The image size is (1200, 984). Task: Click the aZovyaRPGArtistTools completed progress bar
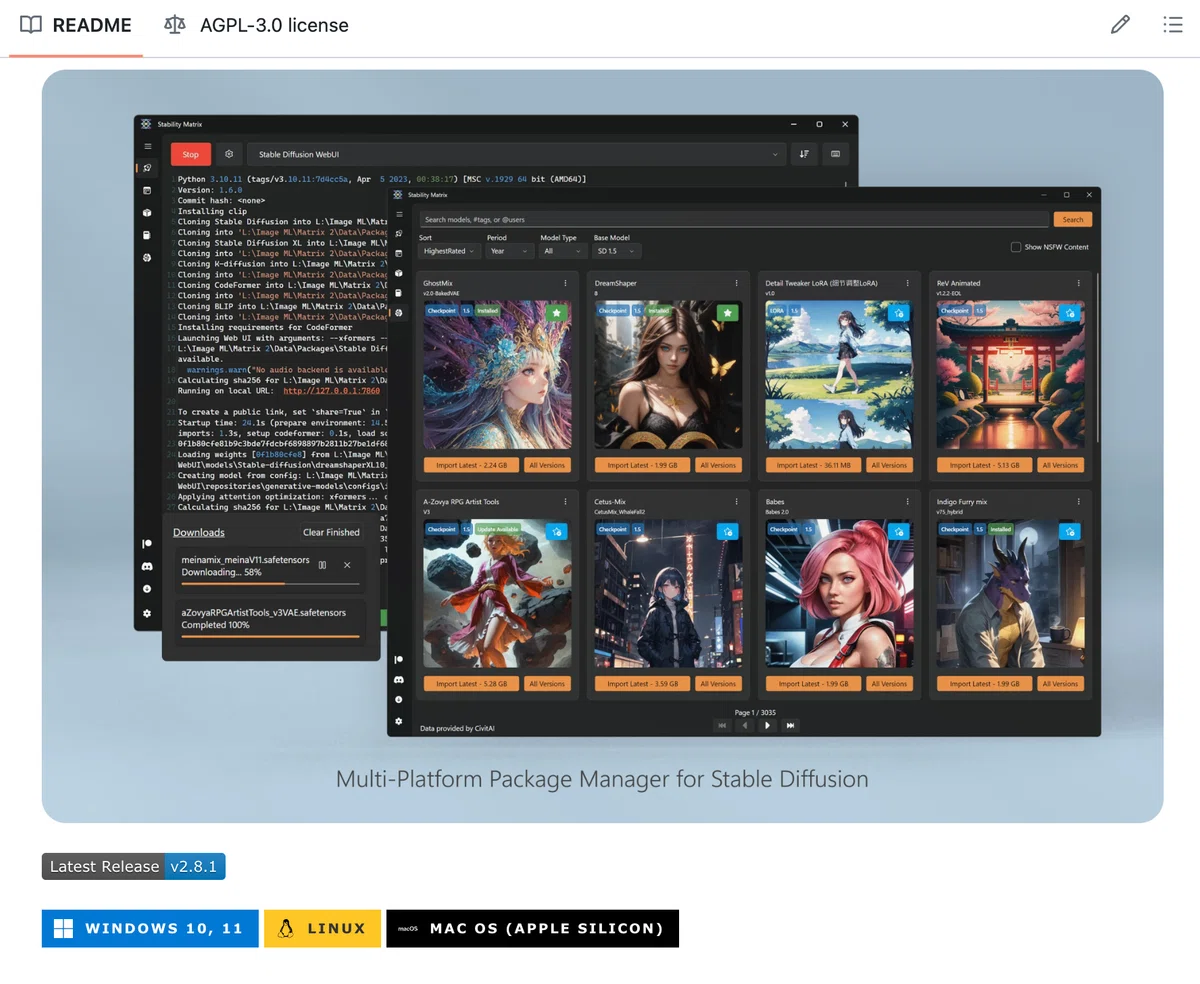tap(270, 636)
